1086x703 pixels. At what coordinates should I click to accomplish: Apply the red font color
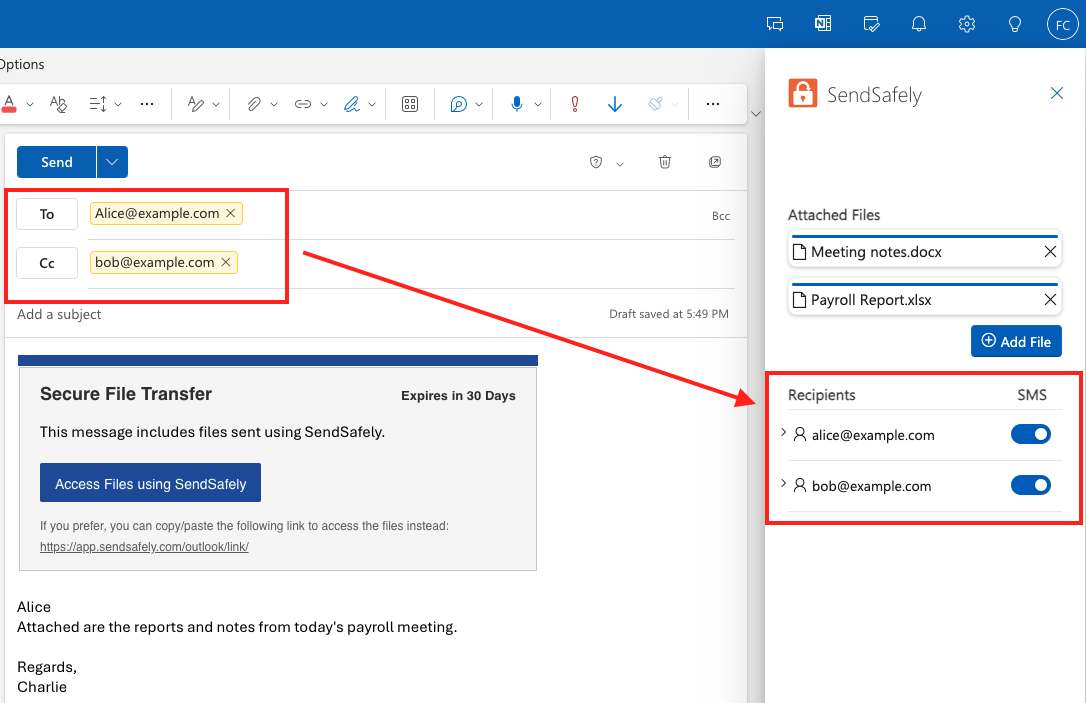(9, 104)
